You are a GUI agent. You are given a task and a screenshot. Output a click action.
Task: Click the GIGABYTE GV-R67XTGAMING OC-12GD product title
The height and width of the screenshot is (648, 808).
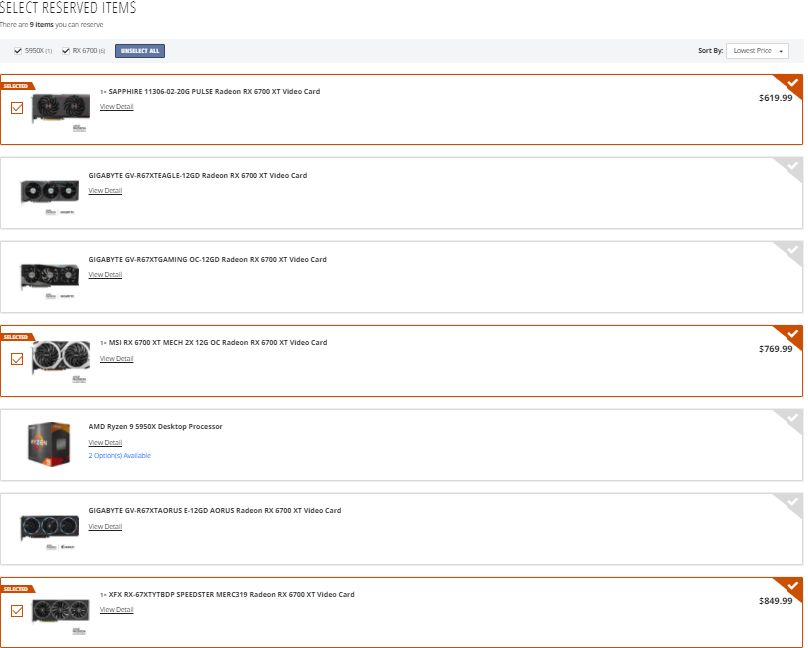207,259
